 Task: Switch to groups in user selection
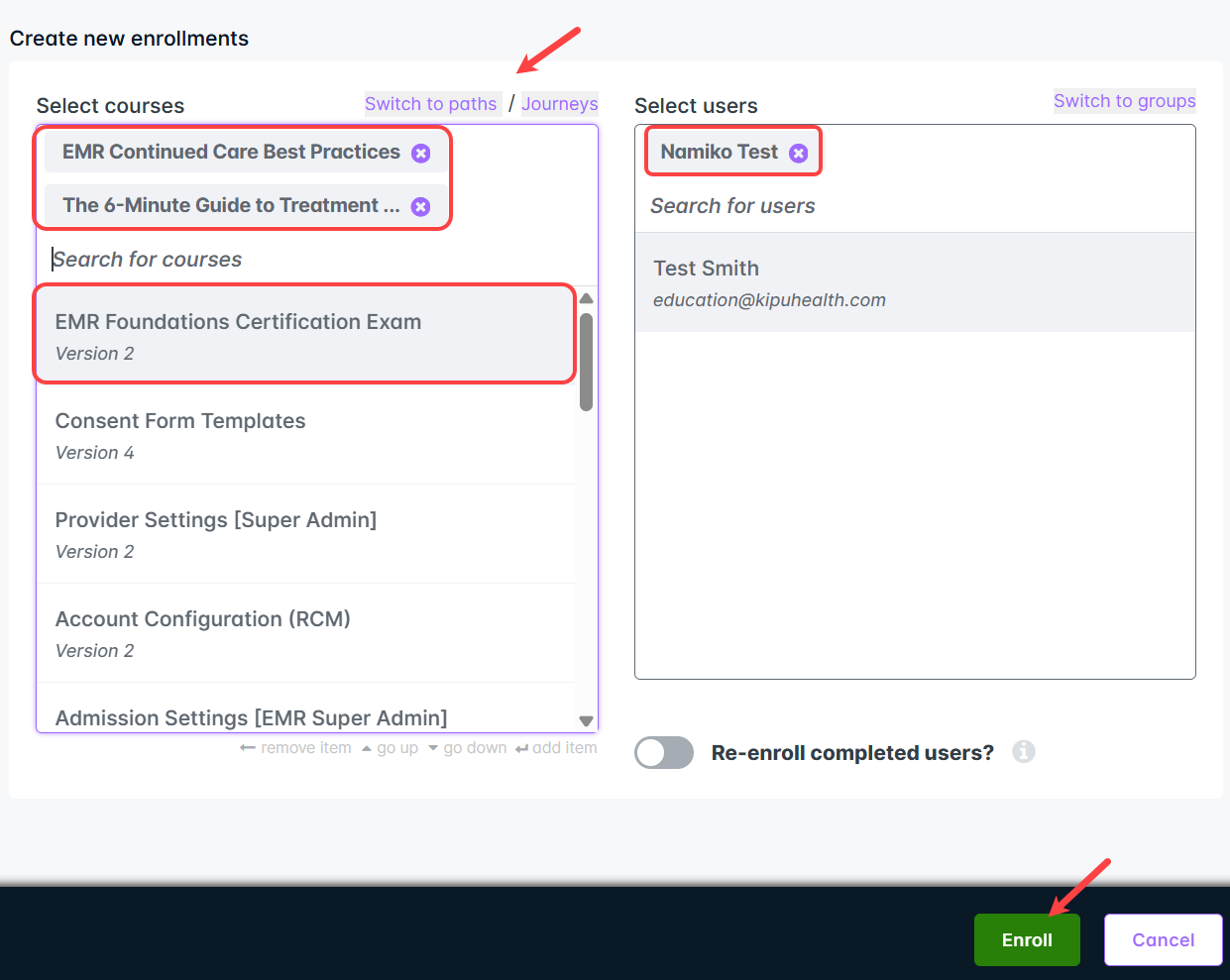[x=1124, y=101]
